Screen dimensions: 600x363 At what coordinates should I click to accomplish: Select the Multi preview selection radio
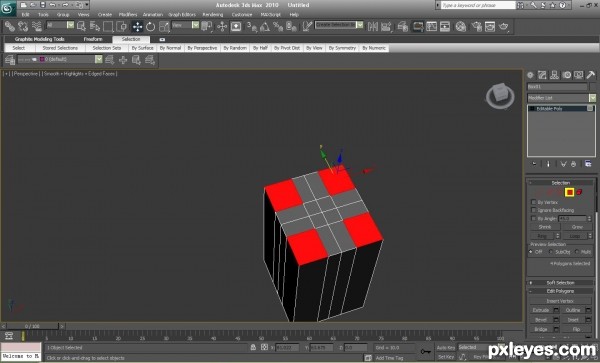(576, 251)
